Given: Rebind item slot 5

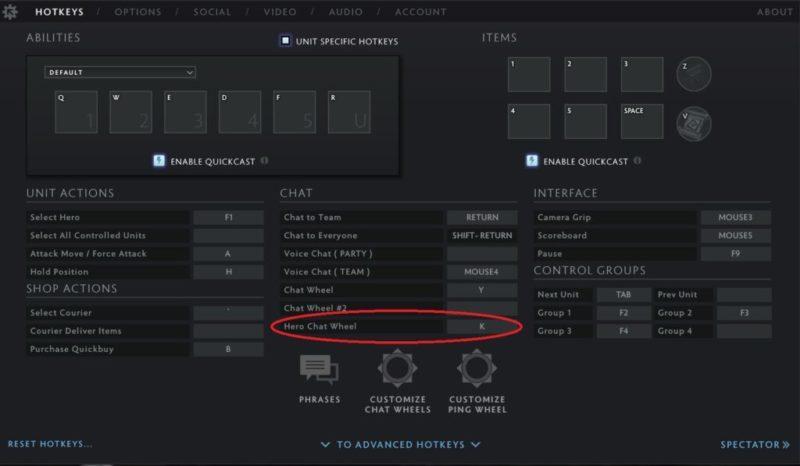Looking at the screenshot, I should (586, 121).
